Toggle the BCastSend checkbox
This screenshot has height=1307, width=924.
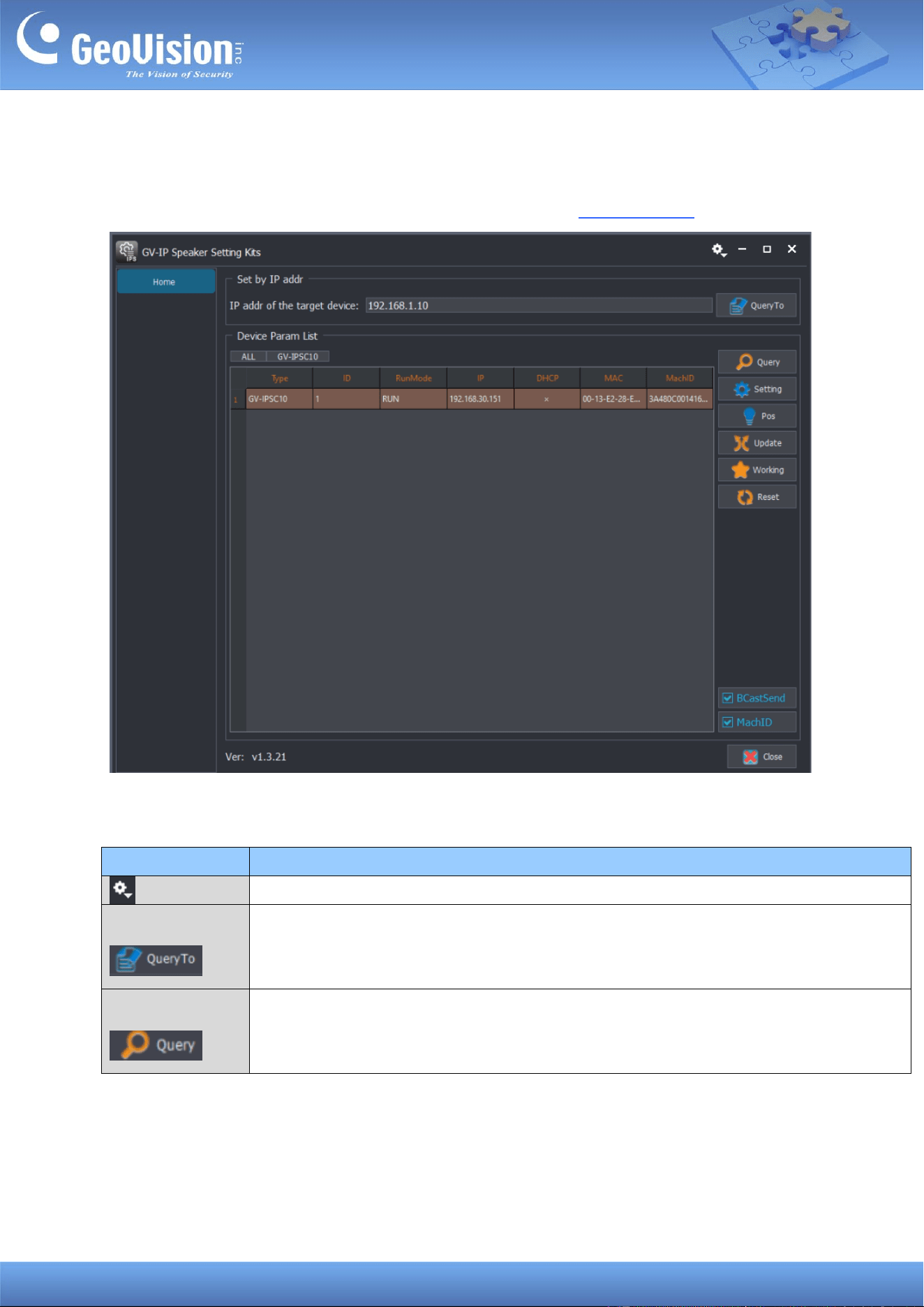(x=728, y=698)
